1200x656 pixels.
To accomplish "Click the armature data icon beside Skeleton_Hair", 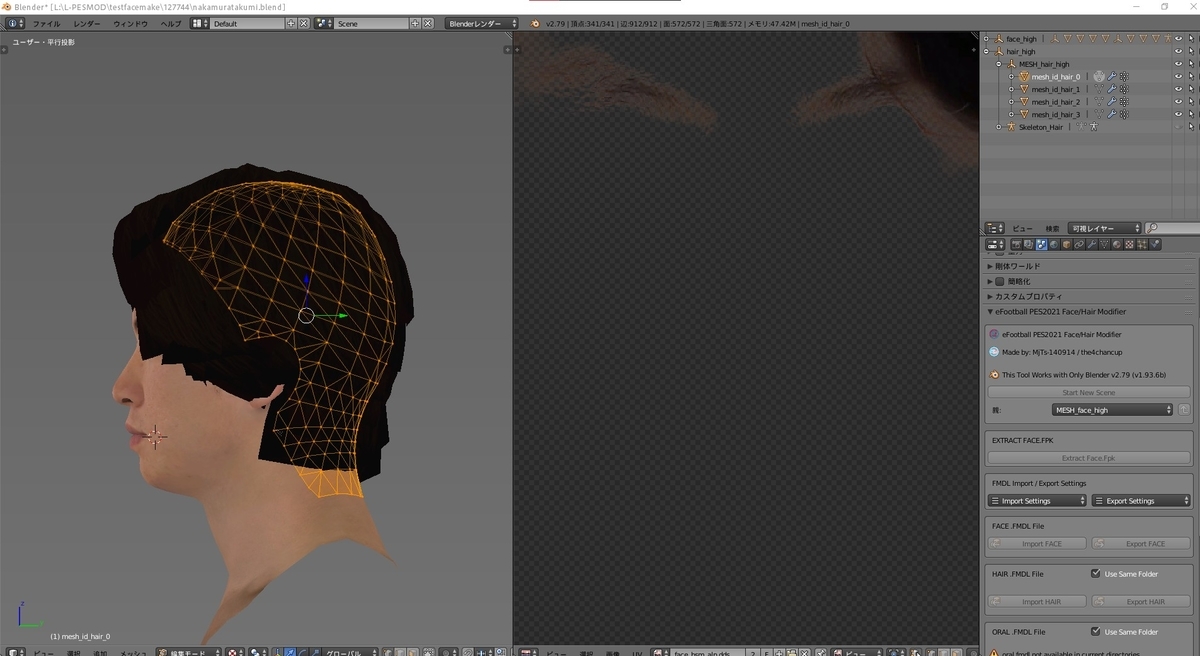I will pyautogui.click(x=1081, y=127).
